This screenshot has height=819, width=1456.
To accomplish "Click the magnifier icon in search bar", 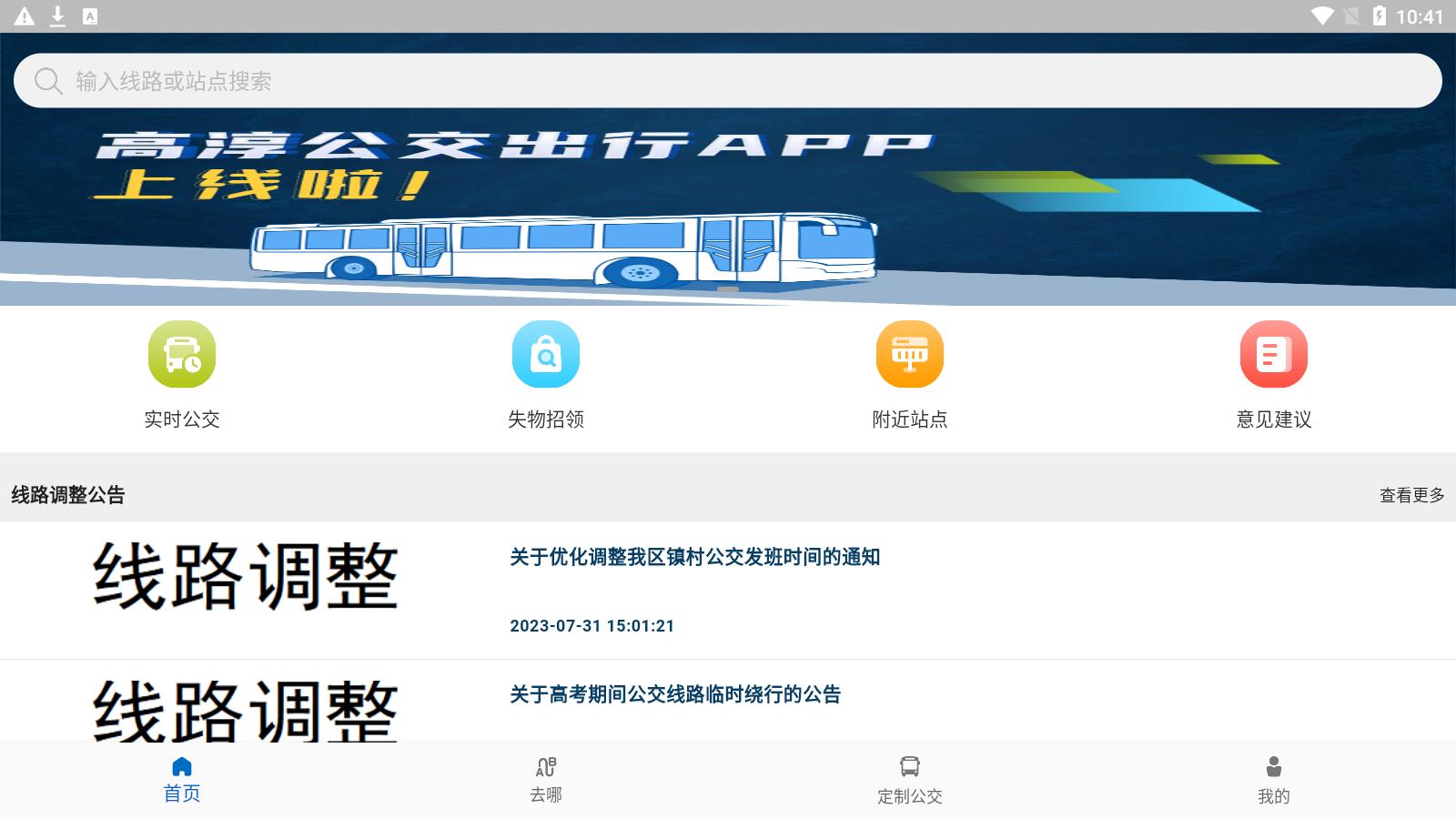I will click(47, 81).
